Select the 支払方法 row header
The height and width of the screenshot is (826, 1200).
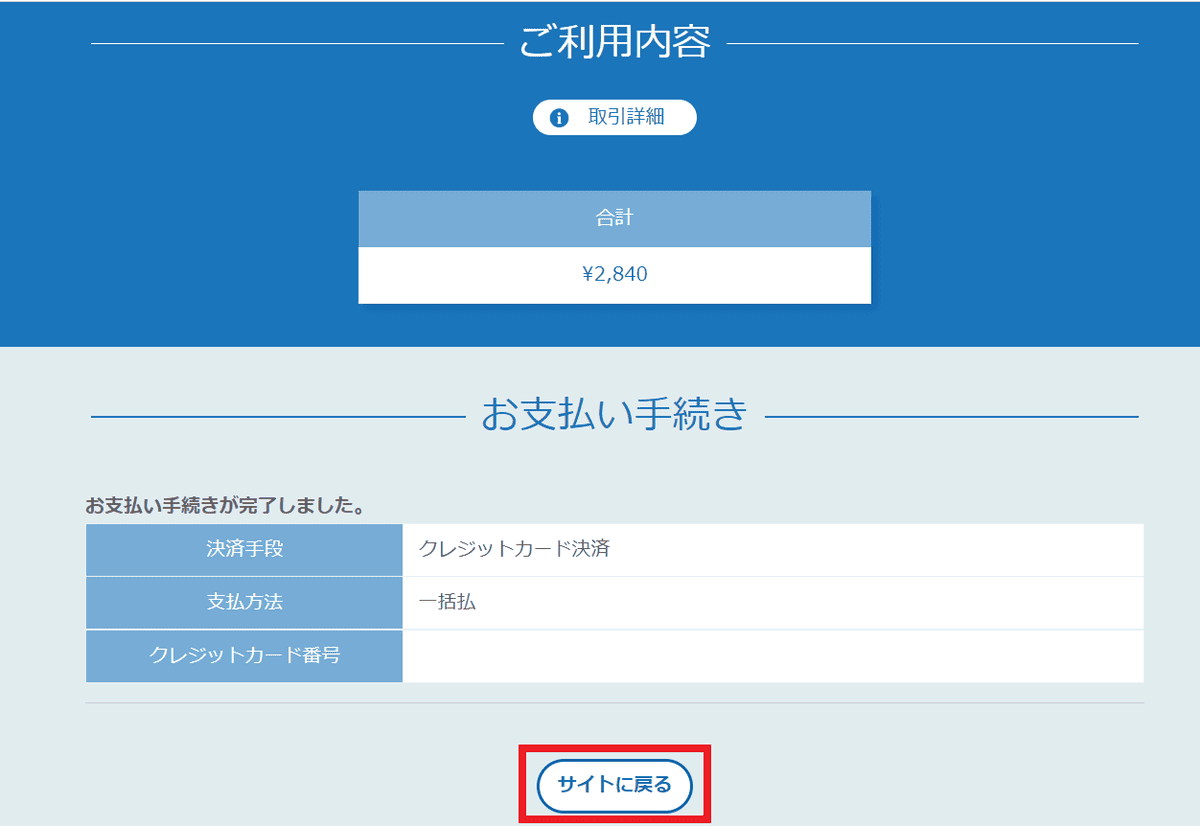tap(244, 603)
